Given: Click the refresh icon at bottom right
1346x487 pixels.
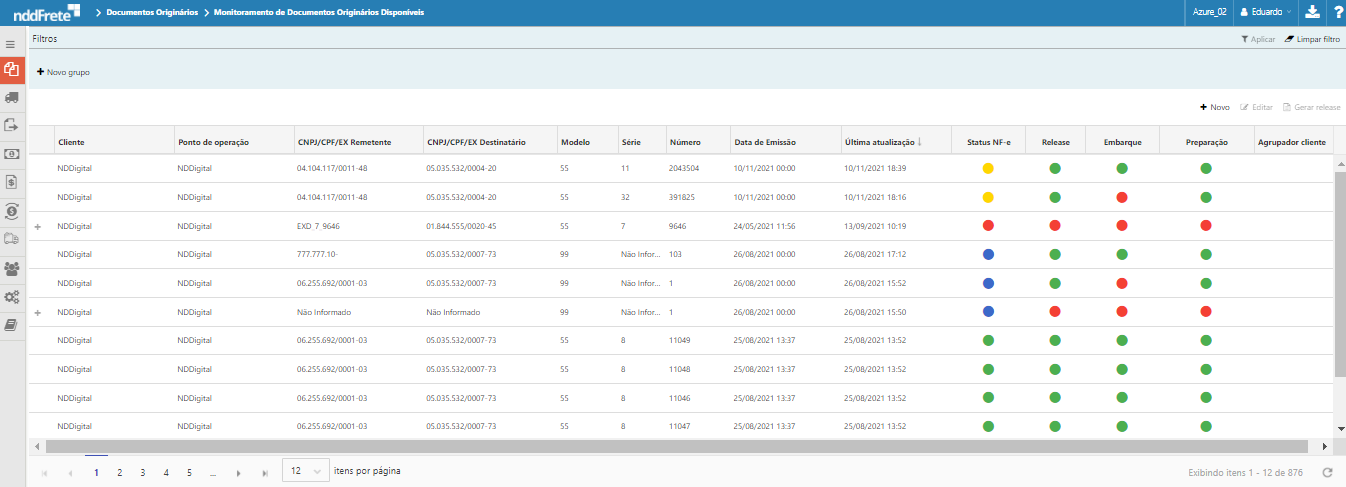Looking at the screenshot, I should coord(1327,472).
